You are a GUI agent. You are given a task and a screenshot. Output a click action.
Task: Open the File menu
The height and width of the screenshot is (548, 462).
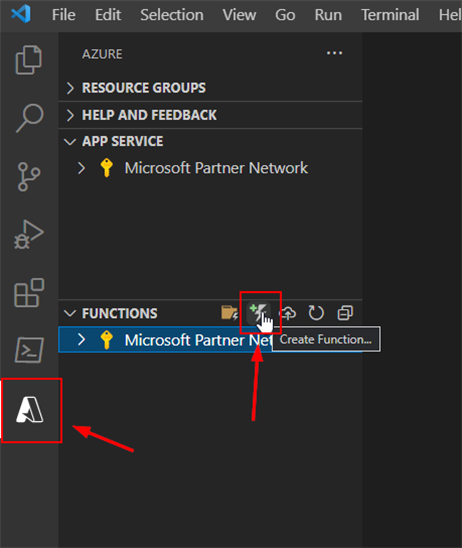[x=64, y=15]
